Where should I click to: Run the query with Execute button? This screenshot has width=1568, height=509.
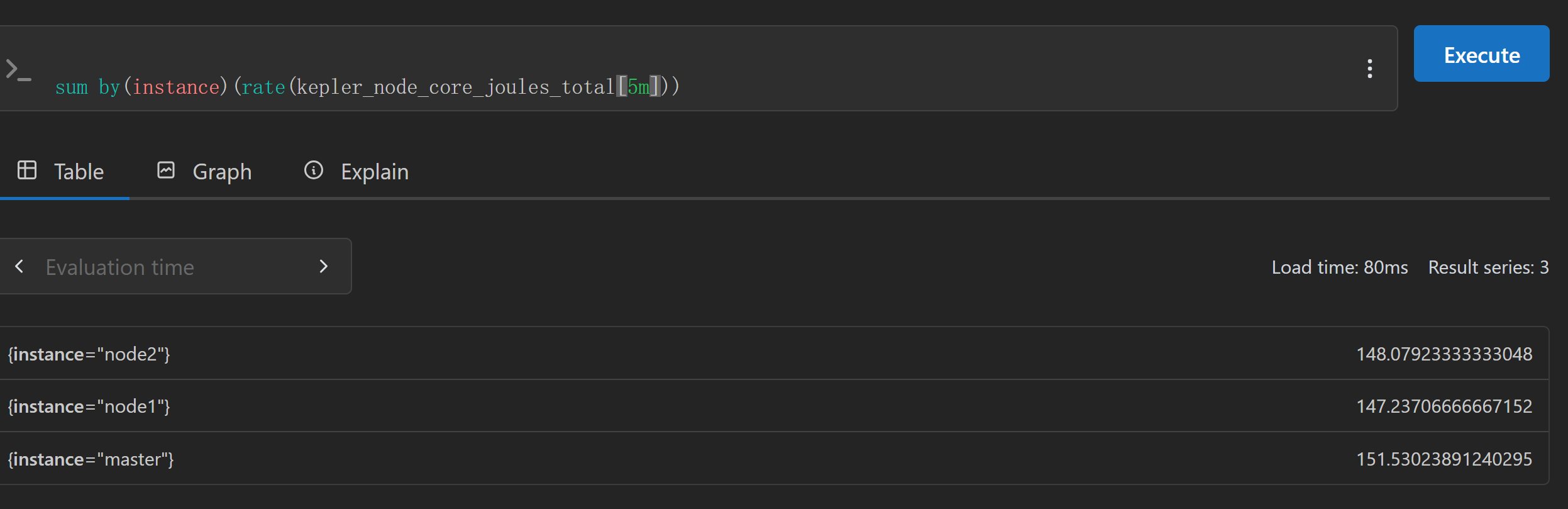point(1481,54)
